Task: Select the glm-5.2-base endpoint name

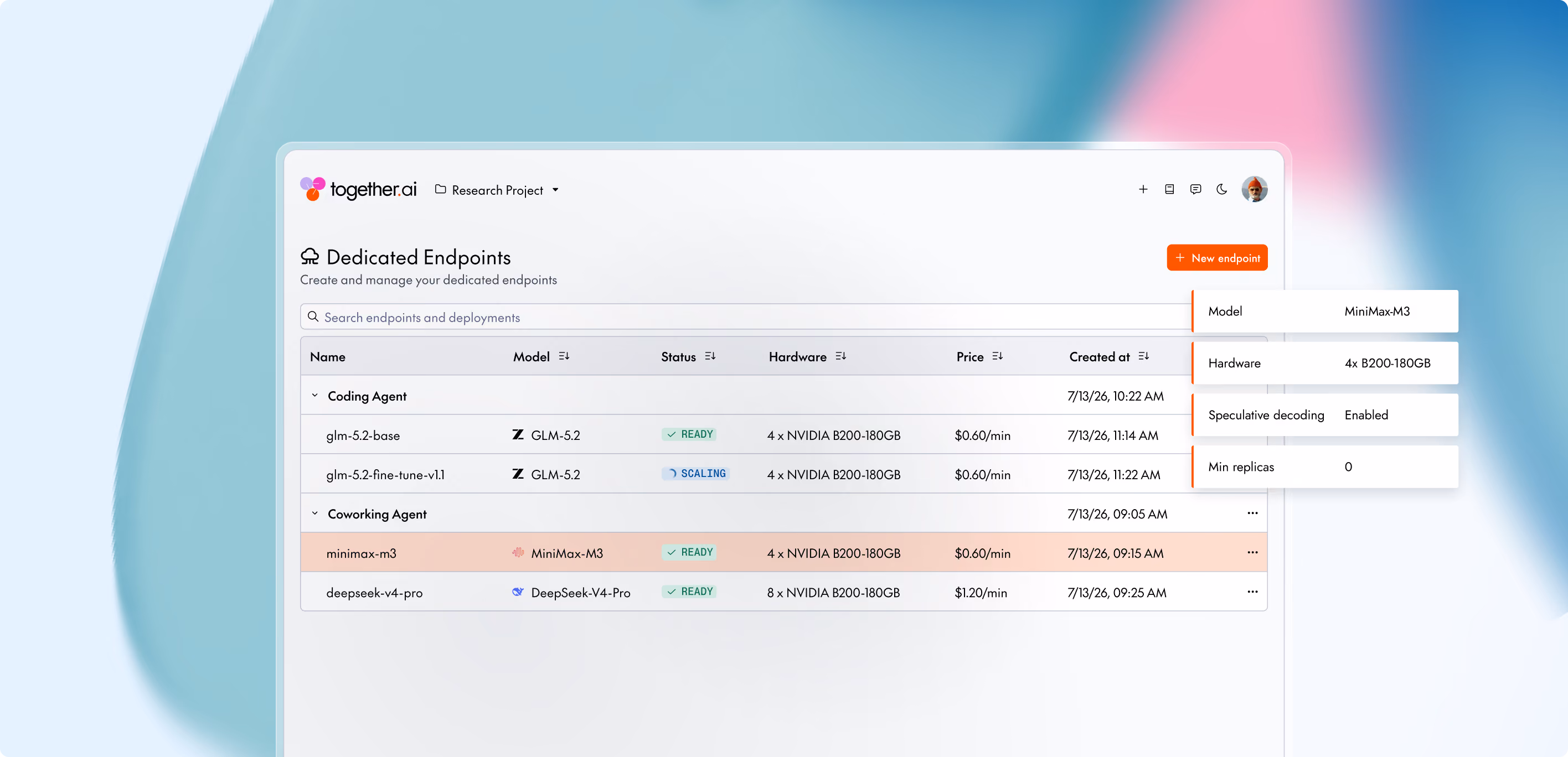Action: point(363,435)
